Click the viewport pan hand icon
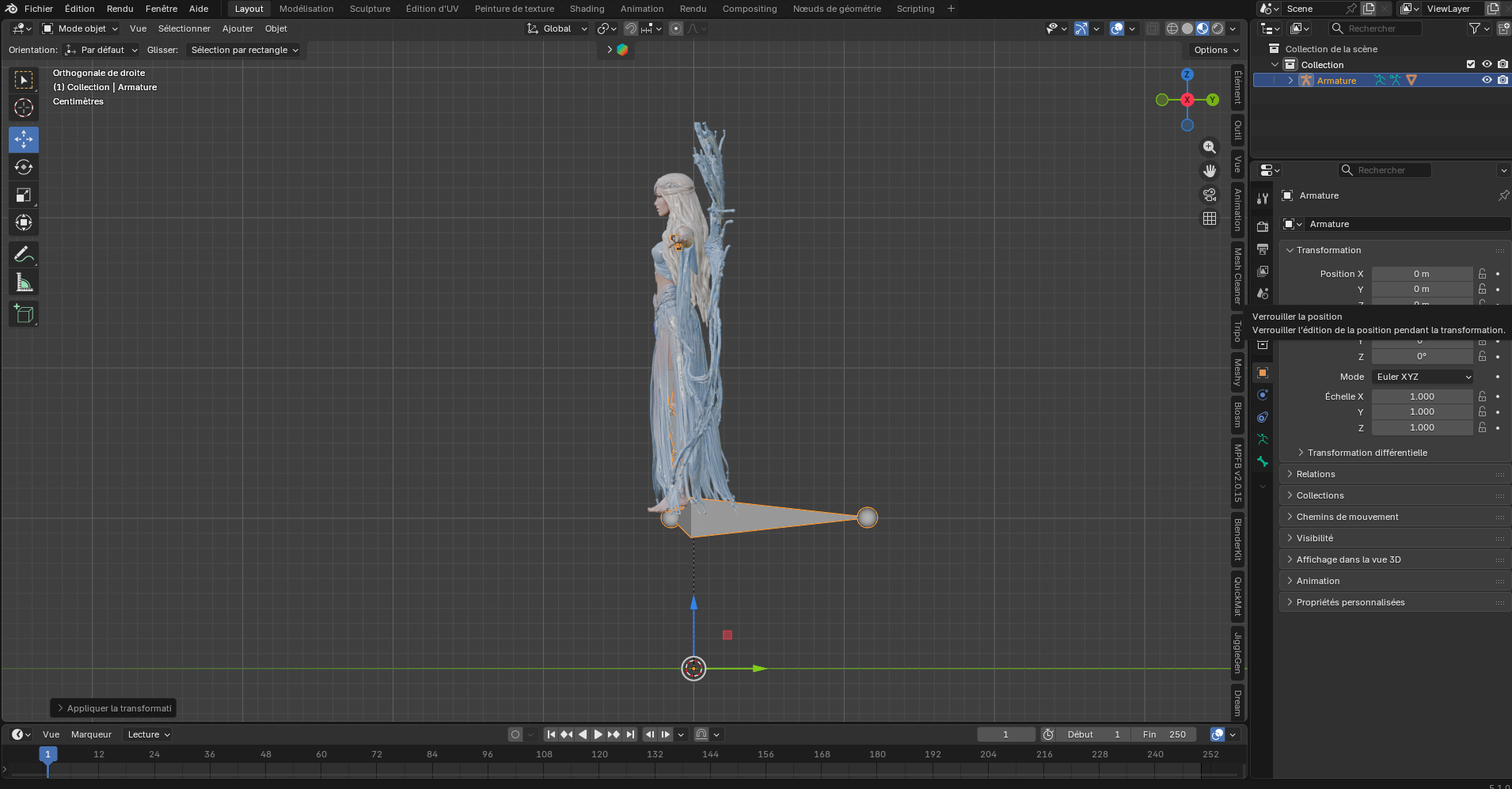Viewport: 1512px width, 789px height. coord(1210,171)
